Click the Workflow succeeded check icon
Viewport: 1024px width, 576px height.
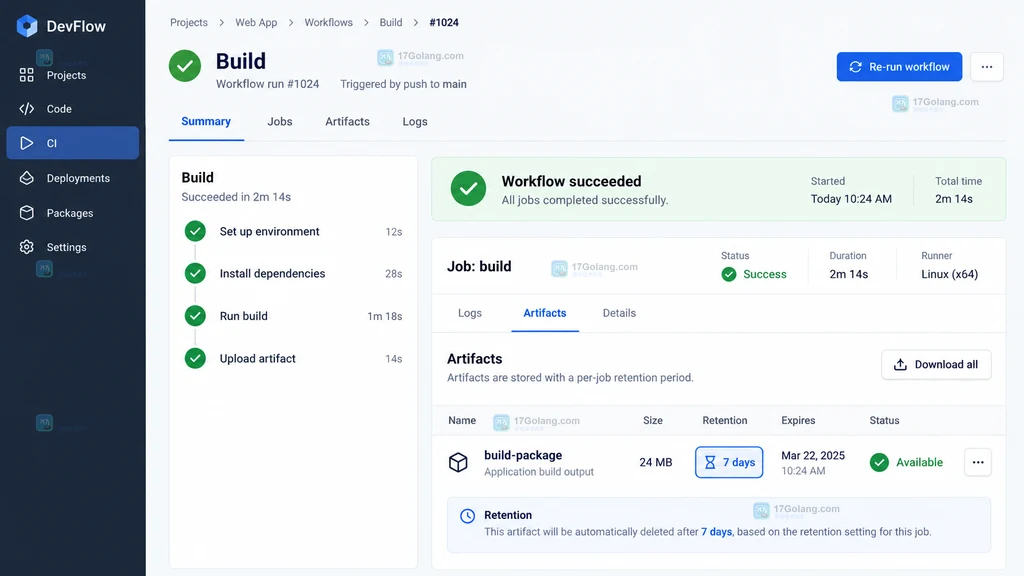point(468,188)
